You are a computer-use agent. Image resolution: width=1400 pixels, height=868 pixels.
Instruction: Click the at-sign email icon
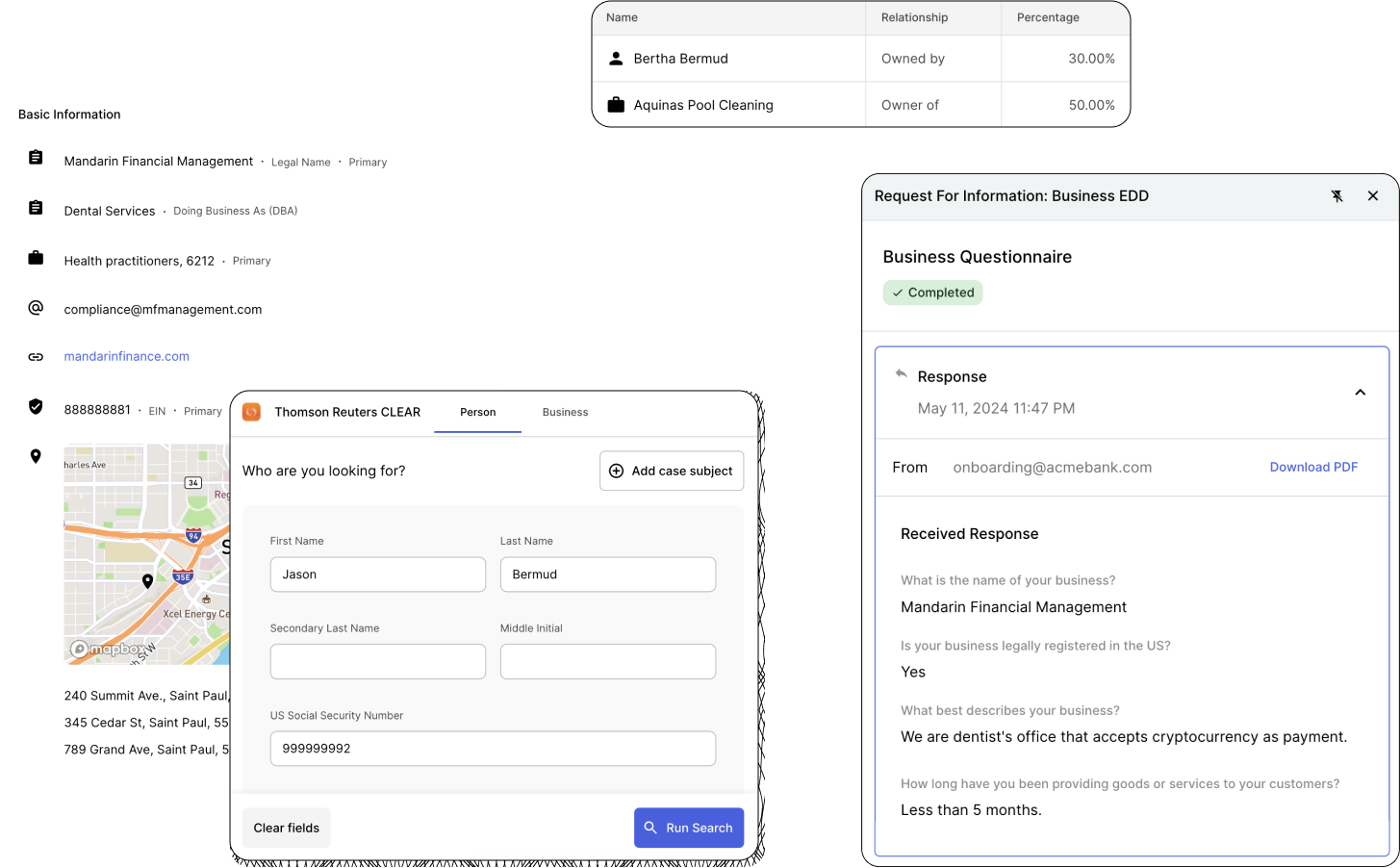coord(36,308)
